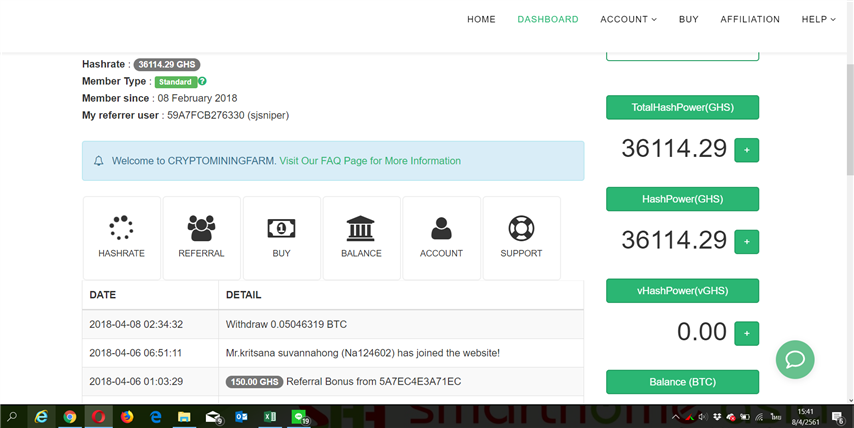This screenshot has width=854, height=428.
Task: Click the Balance (BTC) green button
Action: click(682, 382)
